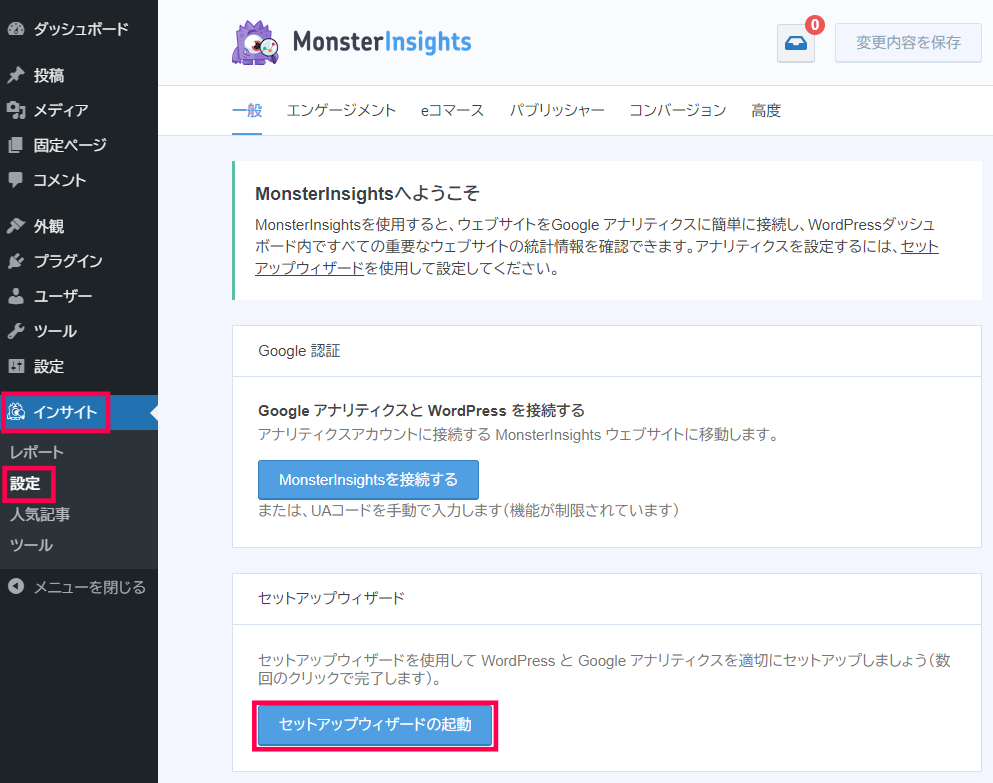Screen dimensions: 993x783
Task: Click the セットアップウィザードの起動 button
Action: [375, 724]
